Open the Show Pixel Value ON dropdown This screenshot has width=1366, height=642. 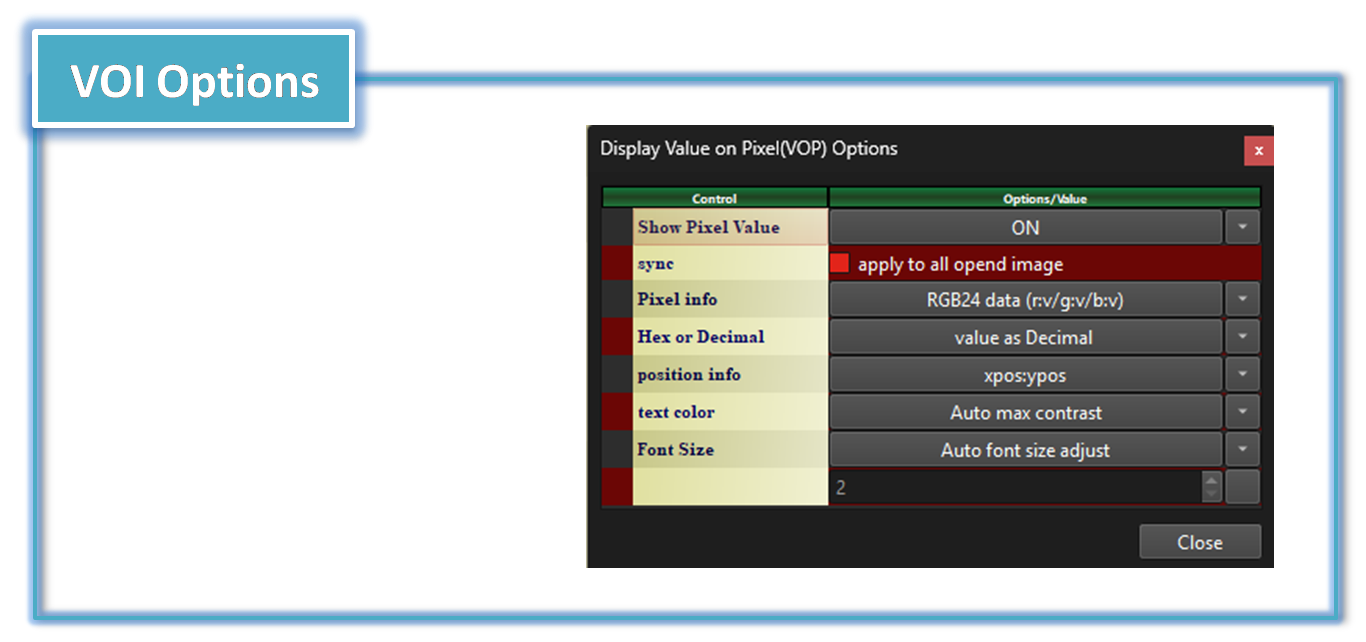point(1025,227)
